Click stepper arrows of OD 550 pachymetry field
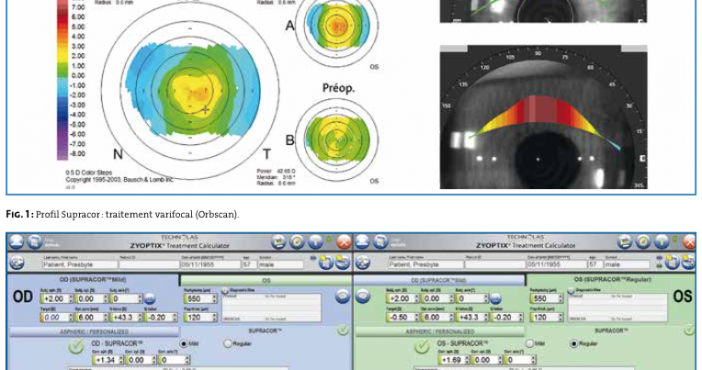The height and width of the screenshot is (370, 702). [x=214, y=299]
